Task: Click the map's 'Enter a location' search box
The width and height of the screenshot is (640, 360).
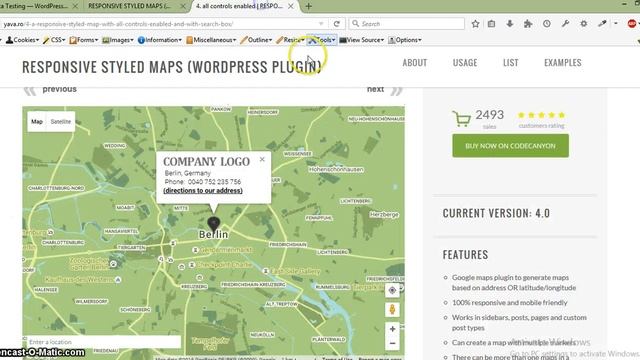Action: coord(104,342)
